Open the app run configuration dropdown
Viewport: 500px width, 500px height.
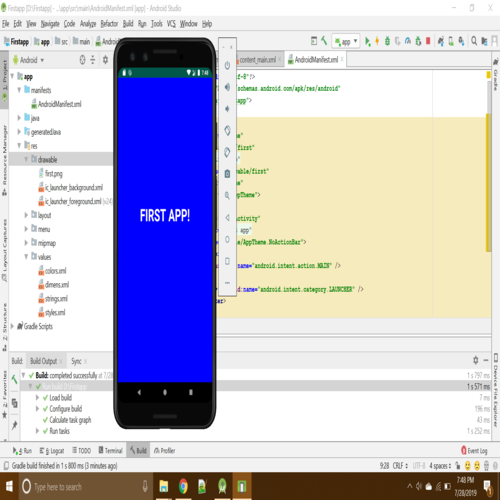point(346,41)
